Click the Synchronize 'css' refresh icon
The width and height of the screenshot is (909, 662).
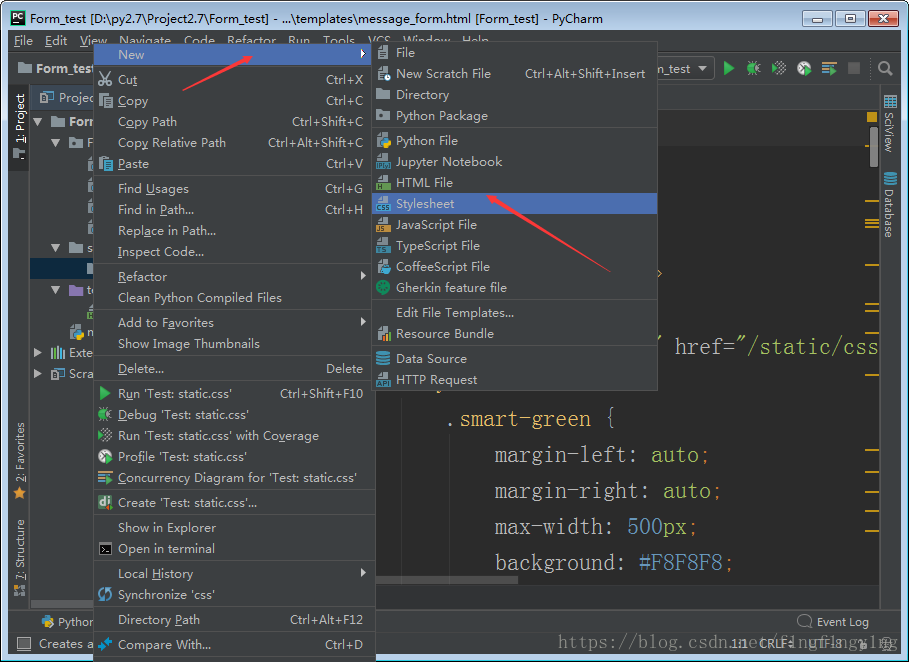click(x=105, y=594)
